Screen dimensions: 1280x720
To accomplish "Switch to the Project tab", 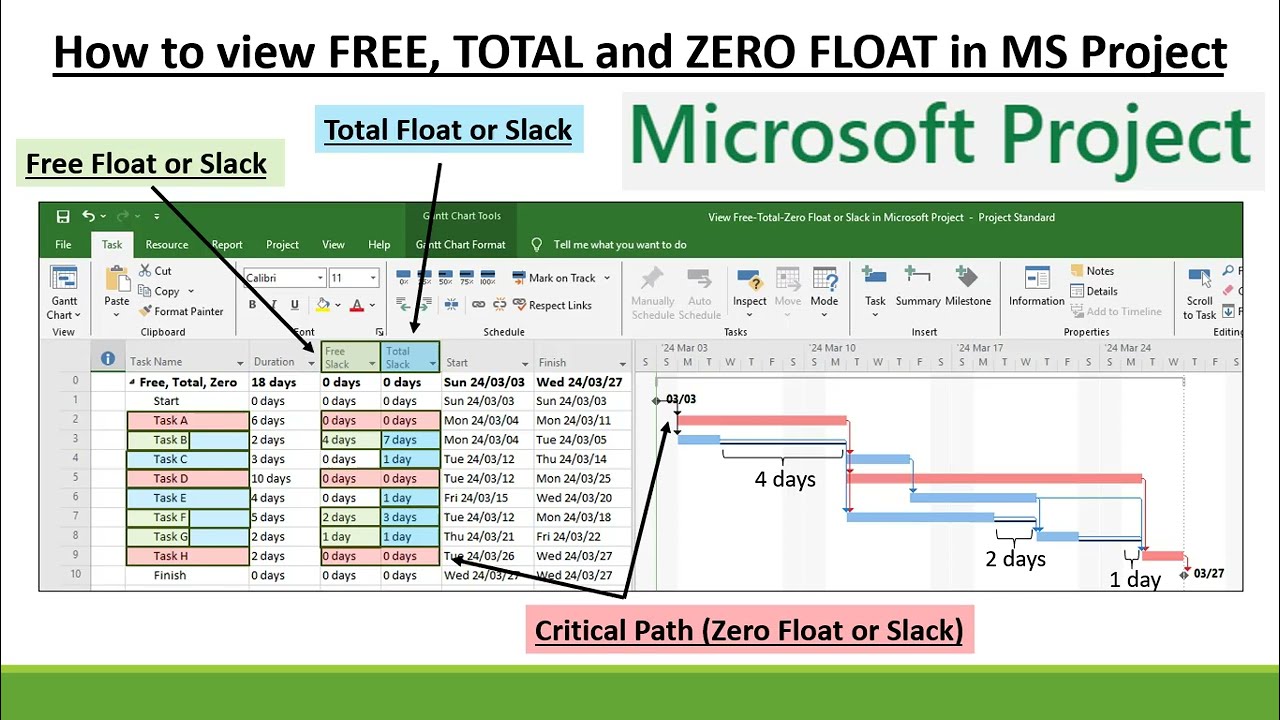I will click(282, 244).
